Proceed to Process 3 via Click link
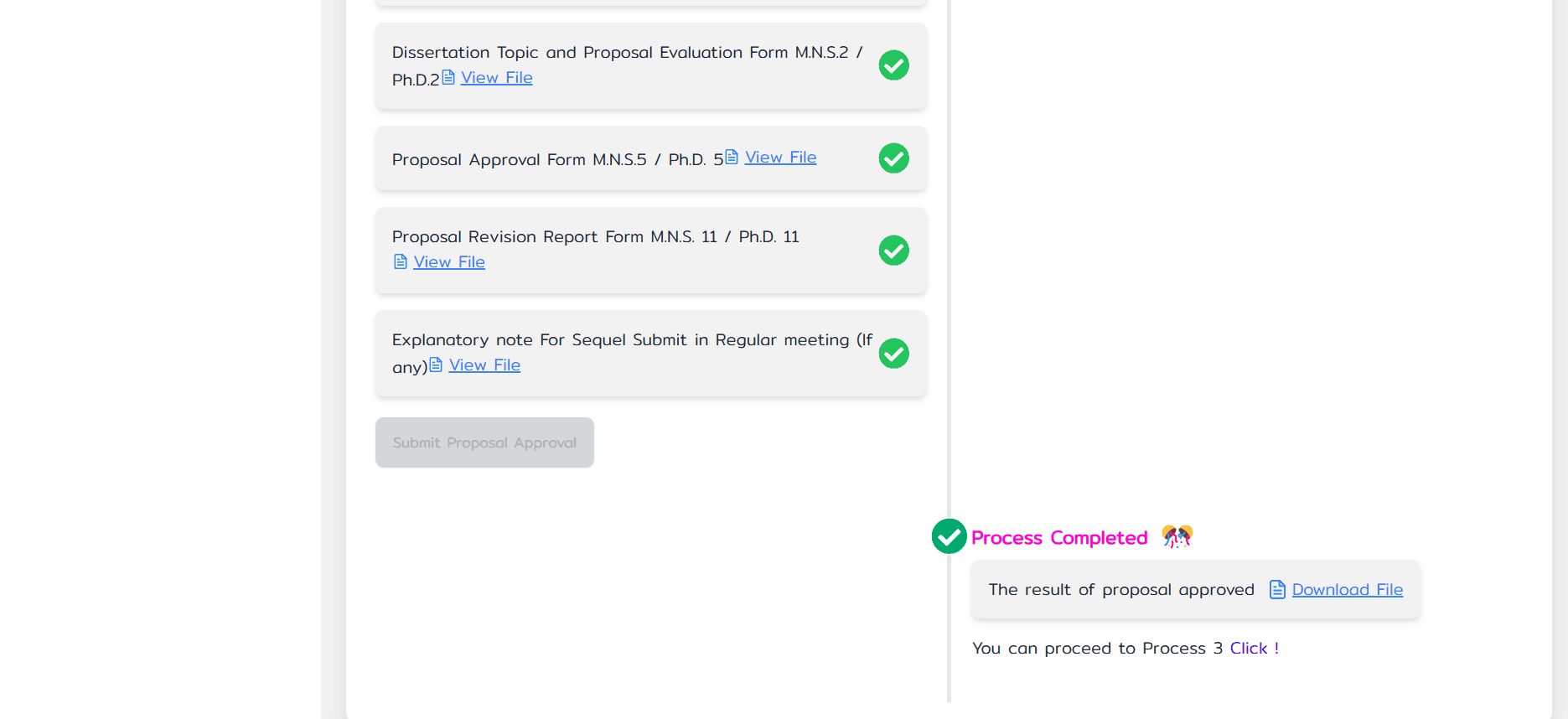This screenshot has height=719, width=1568. [1254, 649]
